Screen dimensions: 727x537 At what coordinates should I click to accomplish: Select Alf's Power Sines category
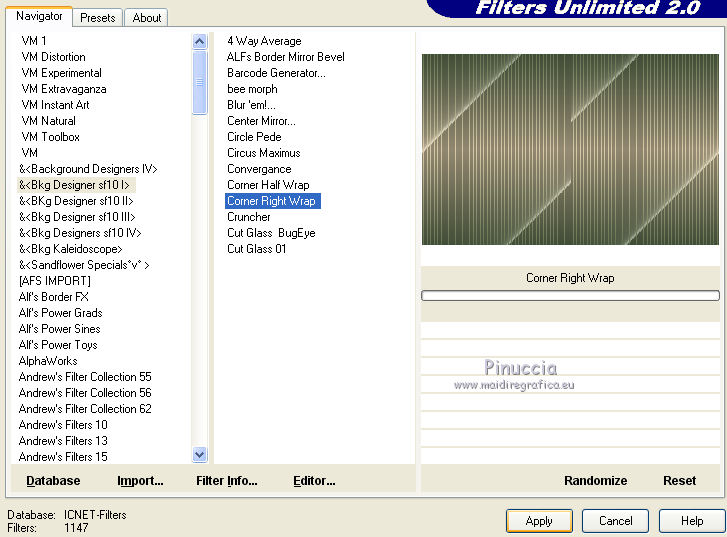59,329
